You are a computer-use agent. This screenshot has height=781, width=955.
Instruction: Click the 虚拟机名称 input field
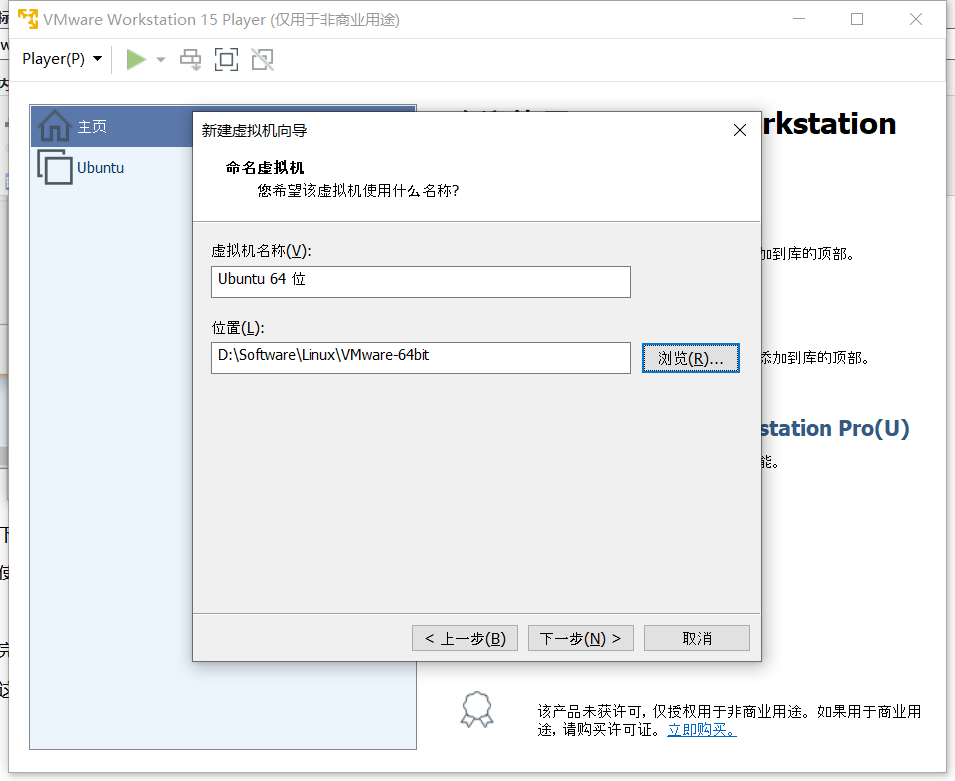tap(420, 281)
